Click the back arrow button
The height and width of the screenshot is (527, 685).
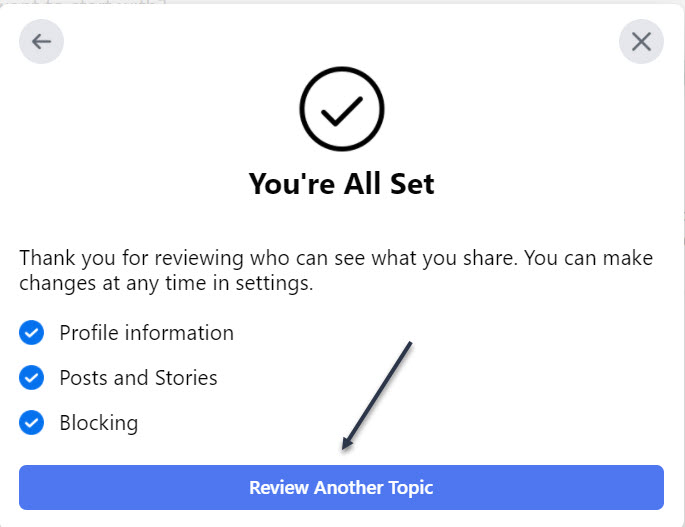click(41, 42)
